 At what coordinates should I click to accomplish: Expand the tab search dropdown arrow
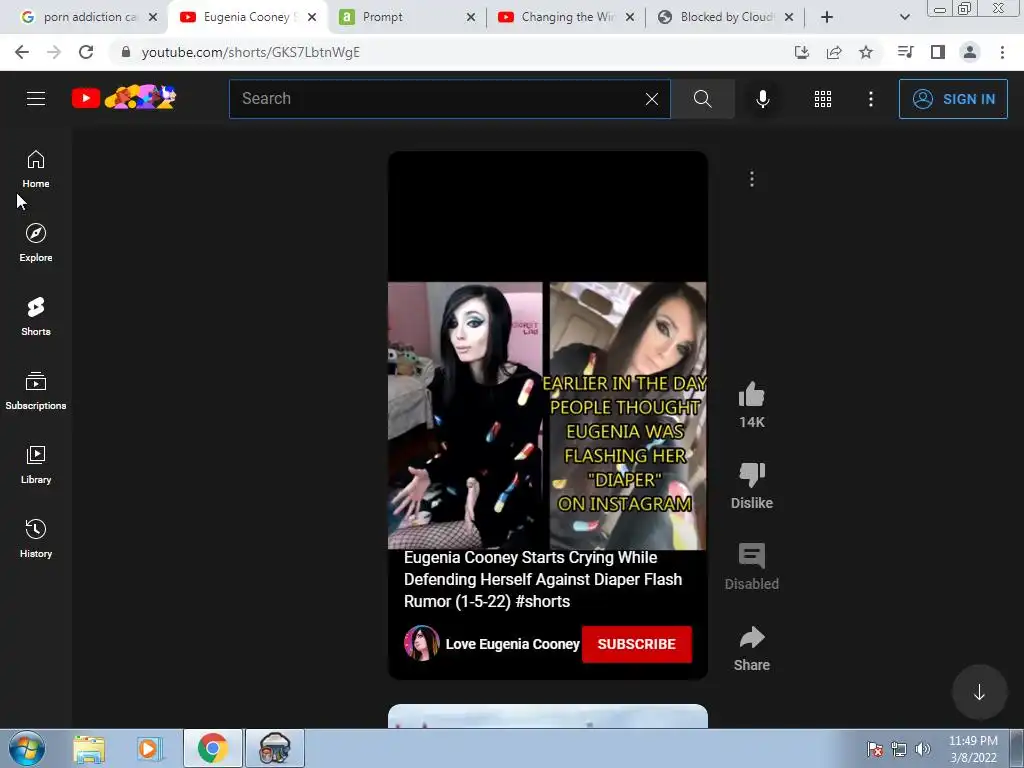pos(904,17)
